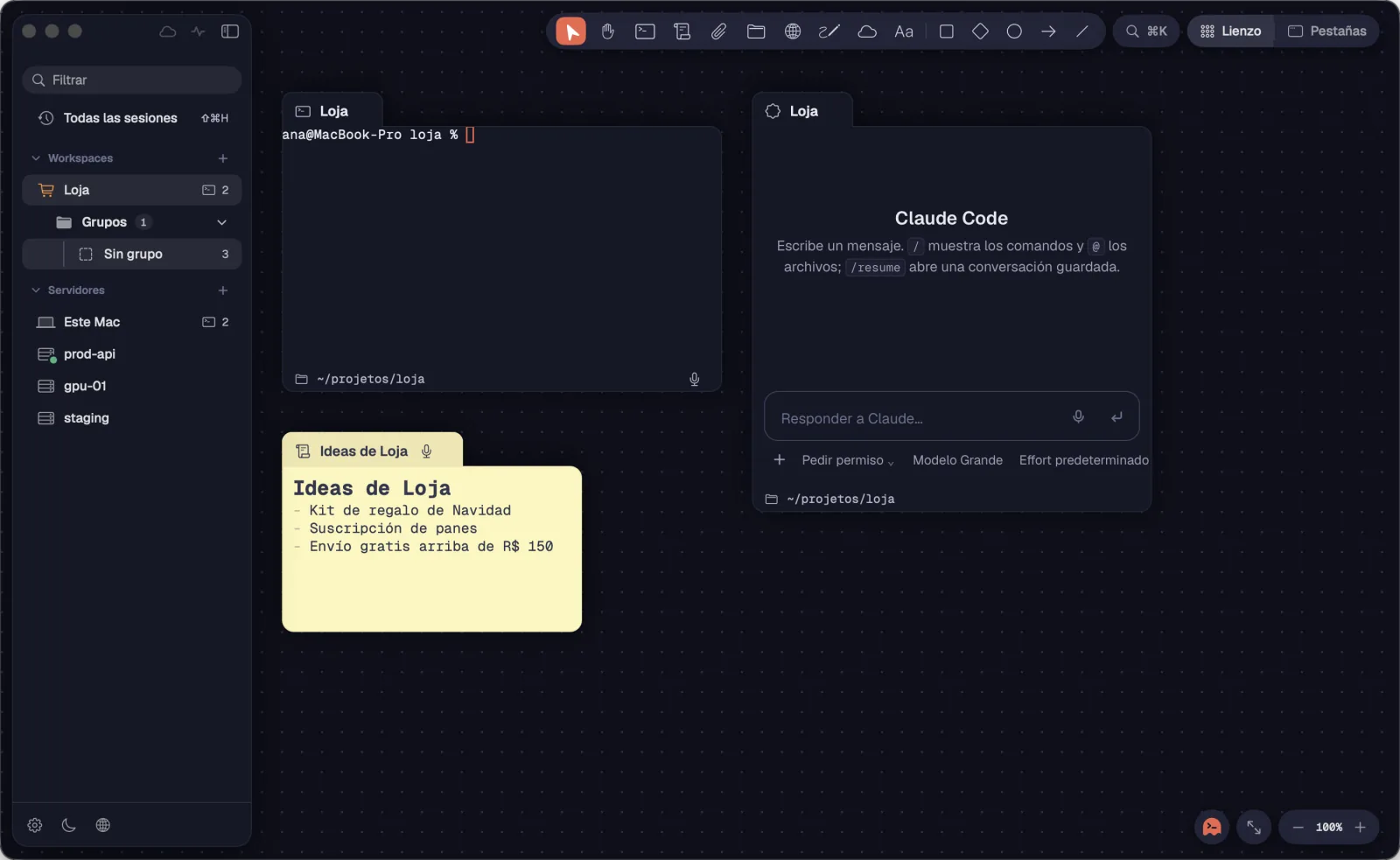Select the Loja workspace
Screen dimensions: 1400x860
[132, 190]
